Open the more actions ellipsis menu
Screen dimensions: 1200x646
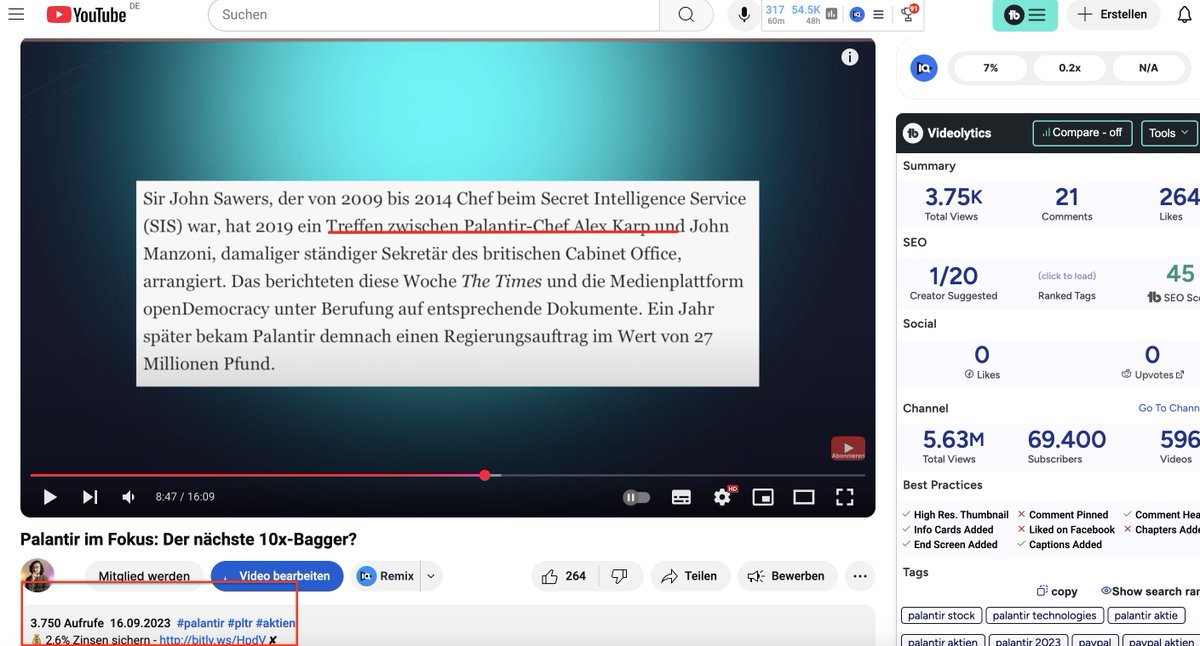860,576
